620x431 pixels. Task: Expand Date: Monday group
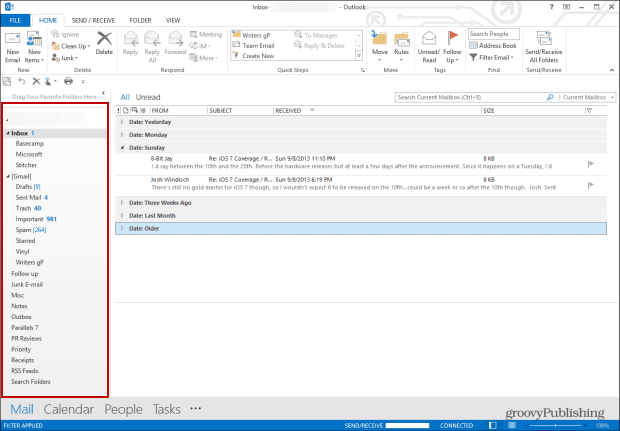[122, 135]
